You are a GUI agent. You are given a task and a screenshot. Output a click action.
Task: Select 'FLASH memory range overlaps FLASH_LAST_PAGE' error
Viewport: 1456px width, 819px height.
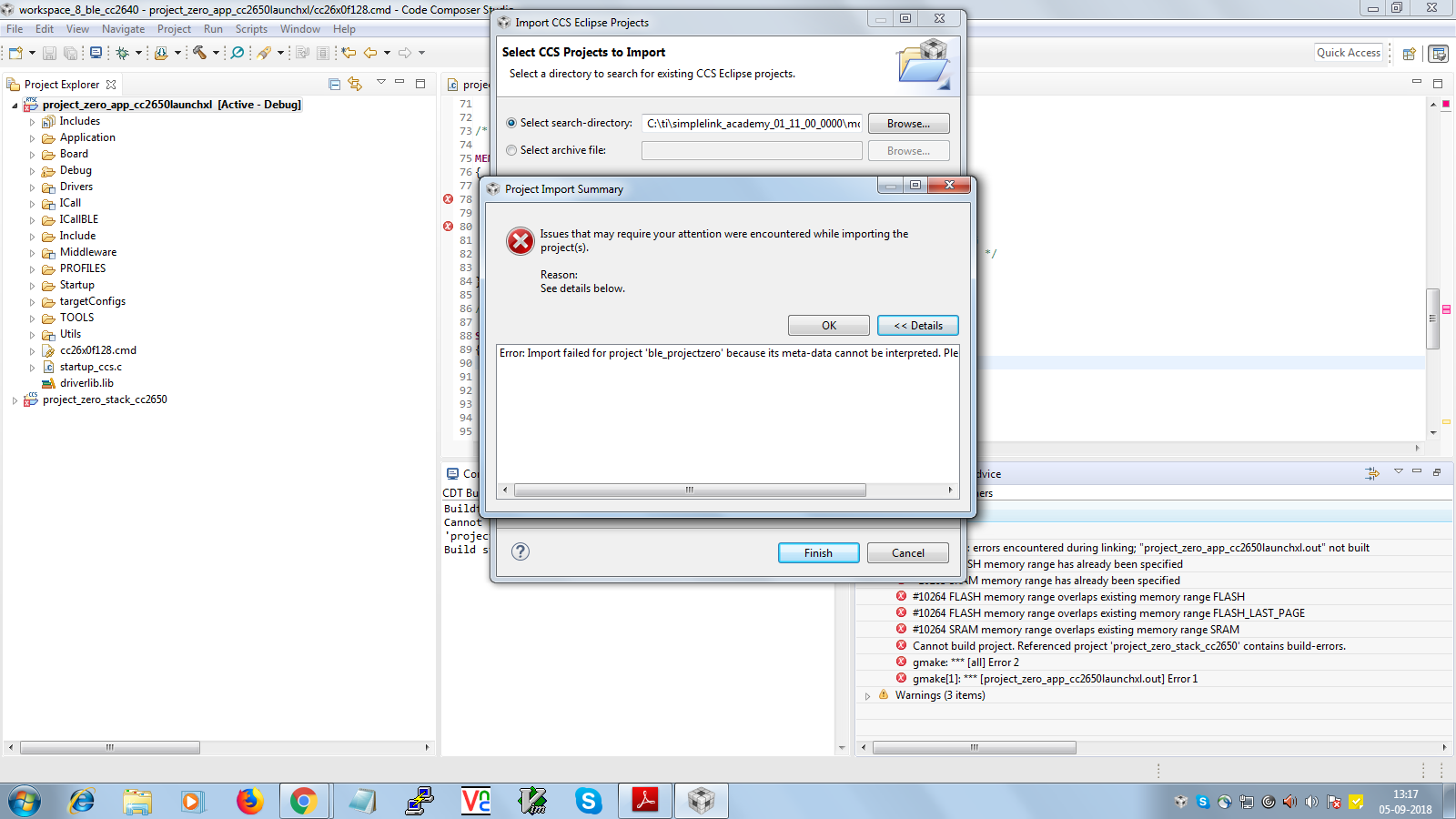click(1108, 613)
